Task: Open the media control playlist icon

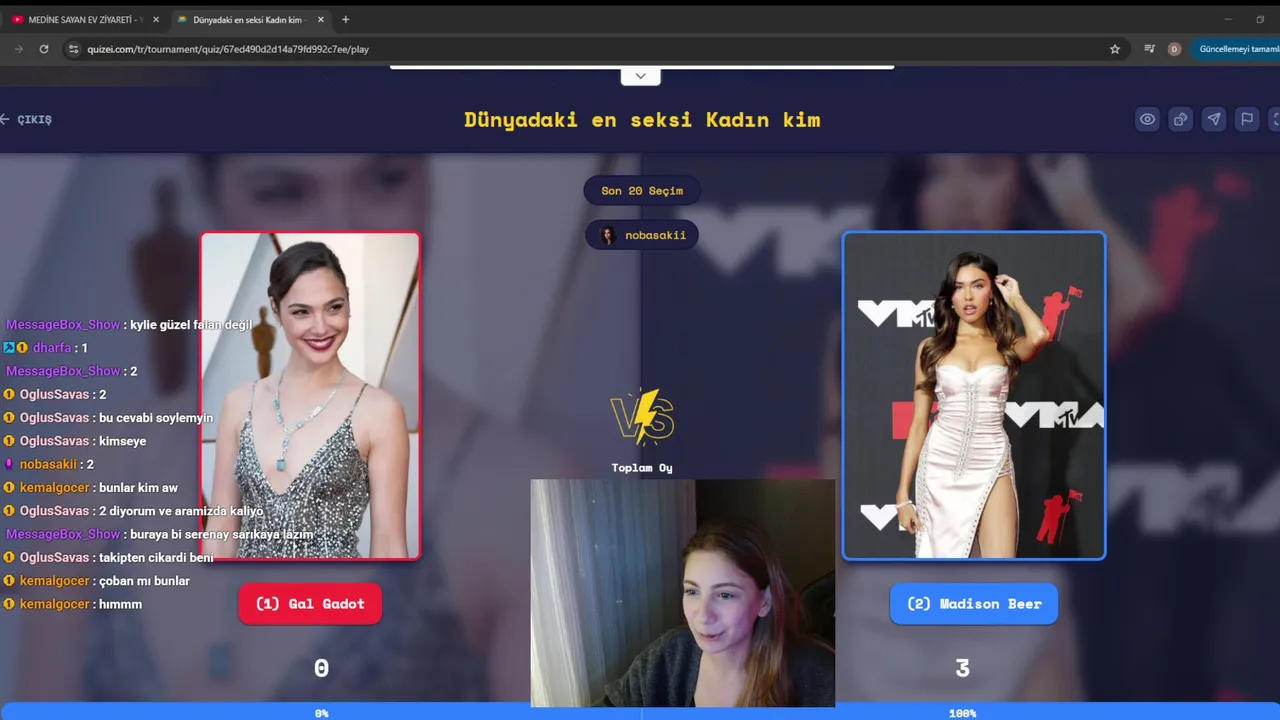Action: click(1149, 49)
